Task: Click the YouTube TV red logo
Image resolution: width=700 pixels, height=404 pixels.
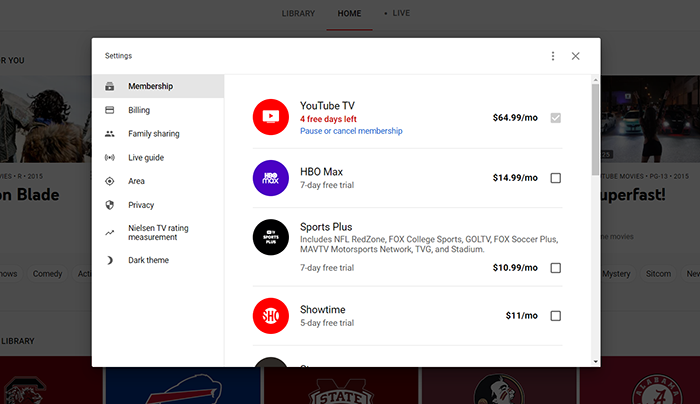Action: (x=271, y=117)
